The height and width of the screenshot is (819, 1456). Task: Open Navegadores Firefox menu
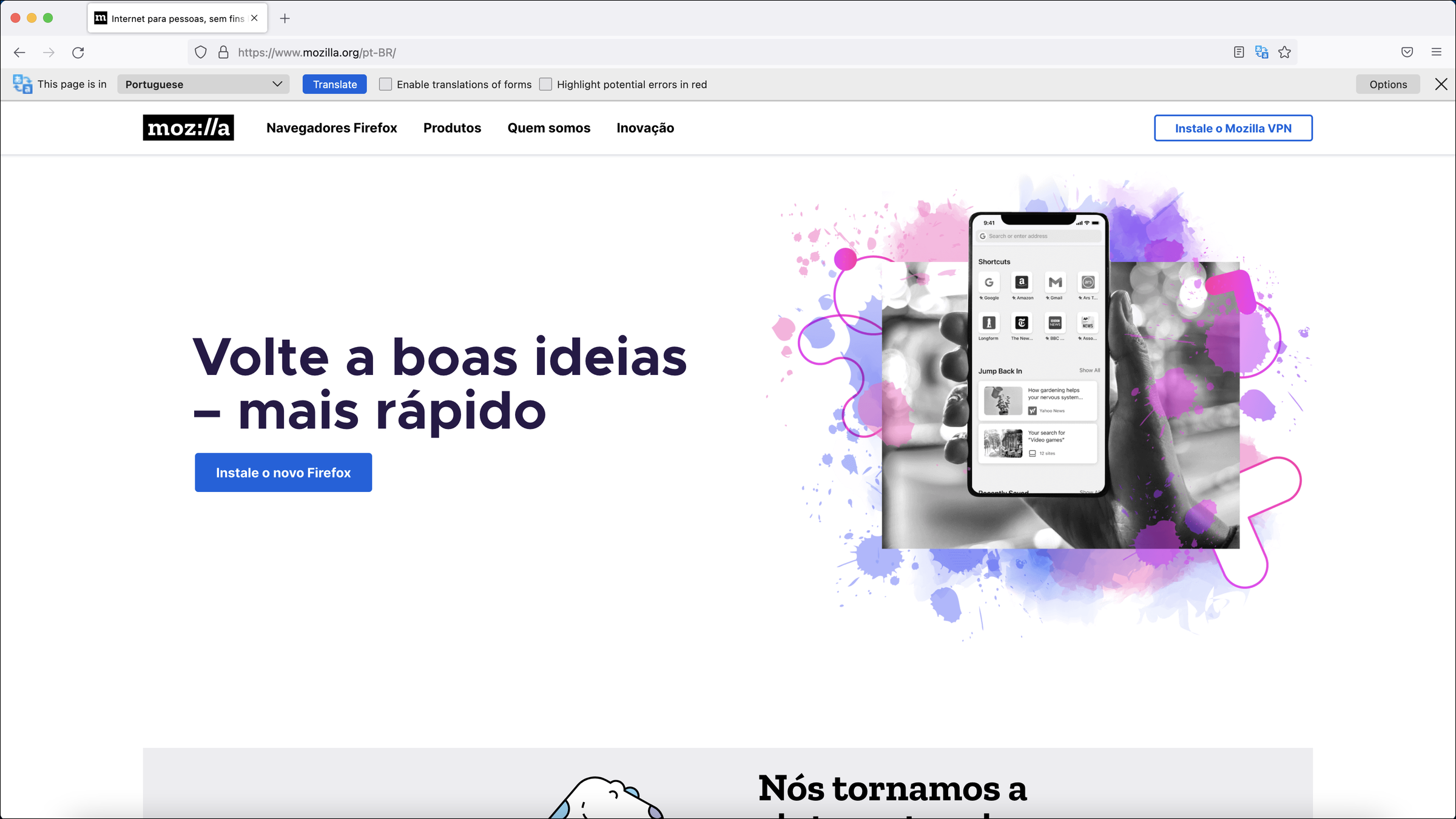(x=332, y=128)
